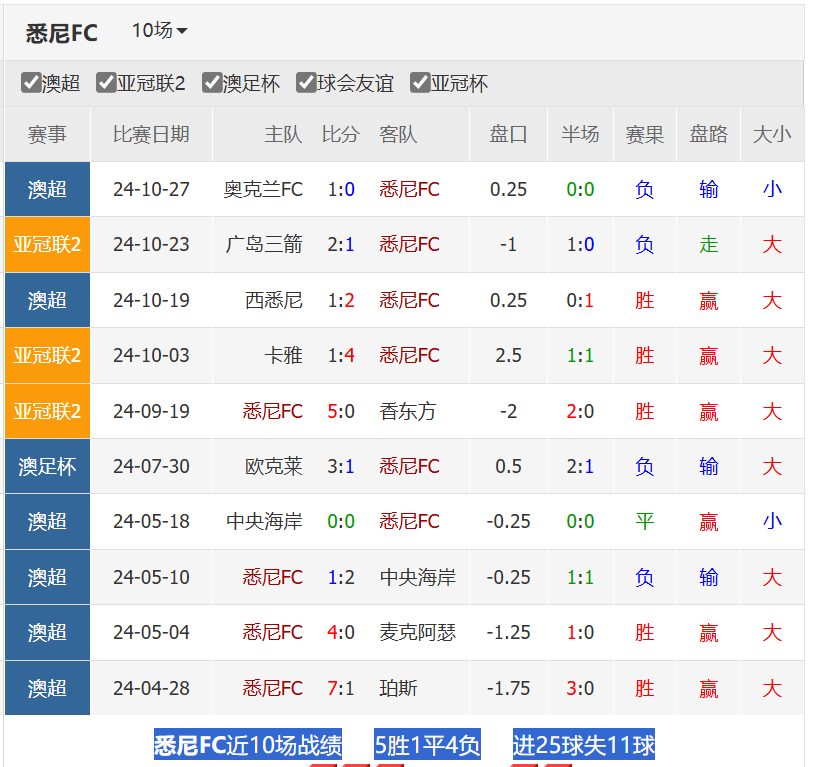This screenshot has width=813, height=767.
Task: Click the 半场 column header
Action: coord(580,135)
